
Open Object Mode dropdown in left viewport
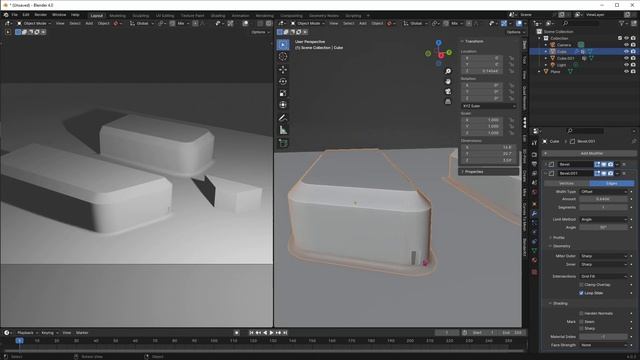33,23
